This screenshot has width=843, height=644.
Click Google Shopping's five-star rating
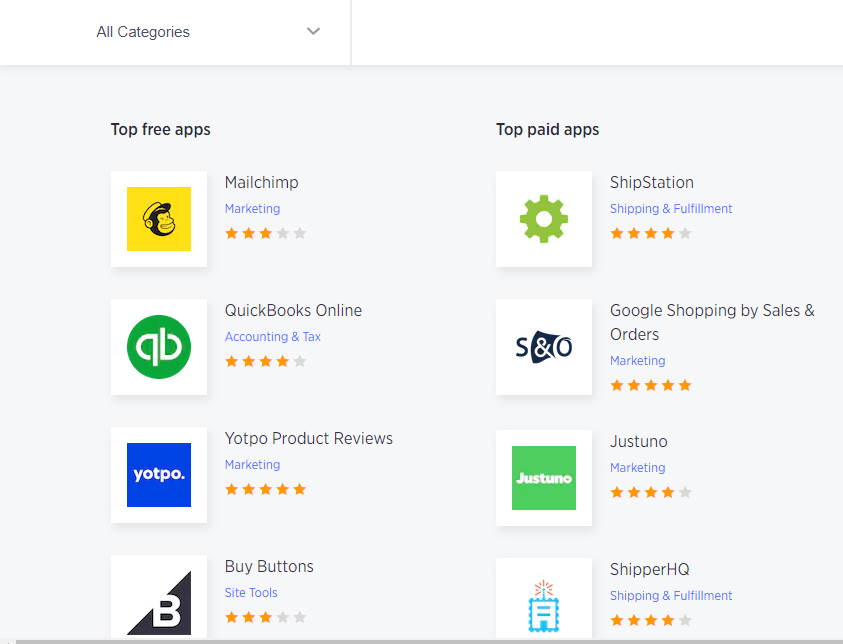click(x=651, y=385)
